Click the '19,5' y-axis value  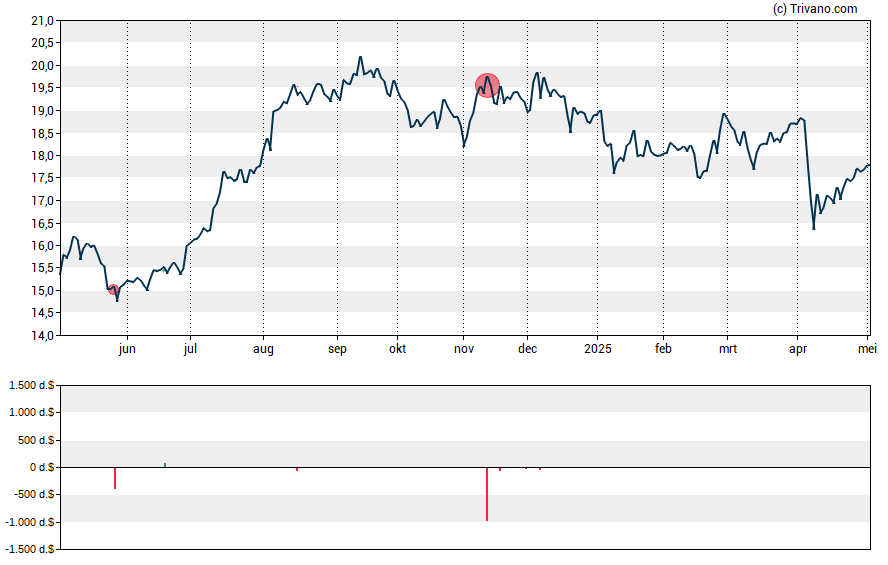(42, 88)
